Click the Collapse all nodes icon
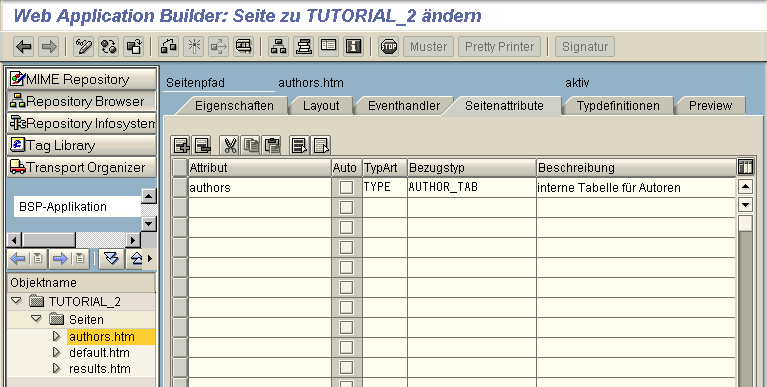 136,258
